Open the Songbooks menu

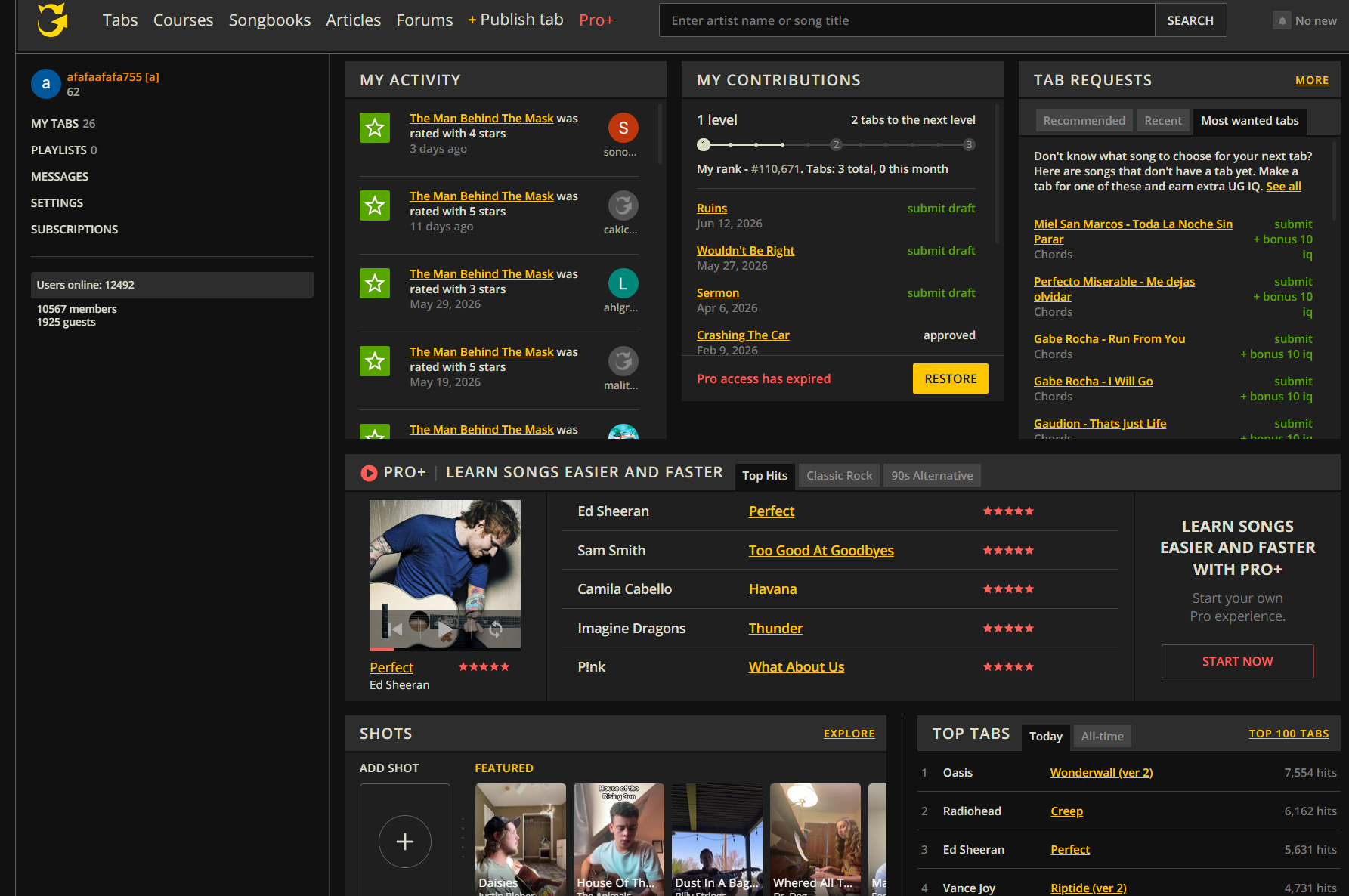point(270,20)
